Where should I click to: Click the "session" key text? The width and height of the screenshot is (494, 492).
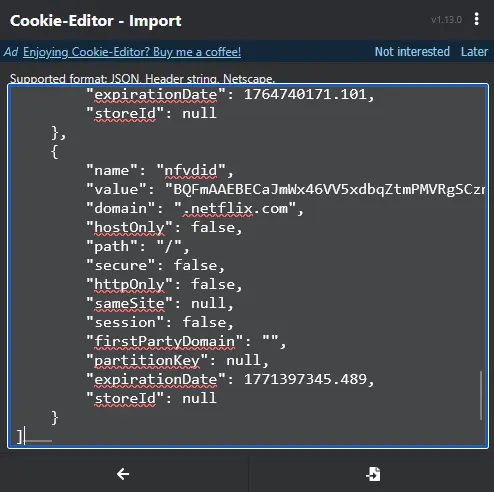click(x=125, y=323)
